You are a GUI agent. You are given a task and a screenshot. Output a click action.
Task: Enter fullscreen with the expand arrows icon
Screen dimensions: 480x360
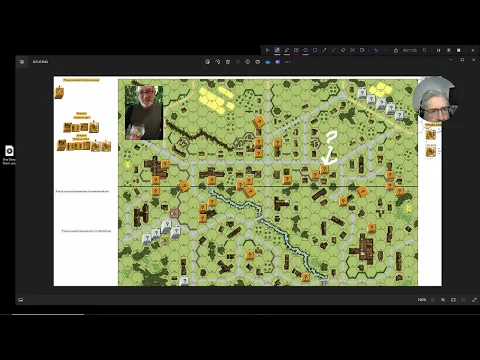[474, 300]
